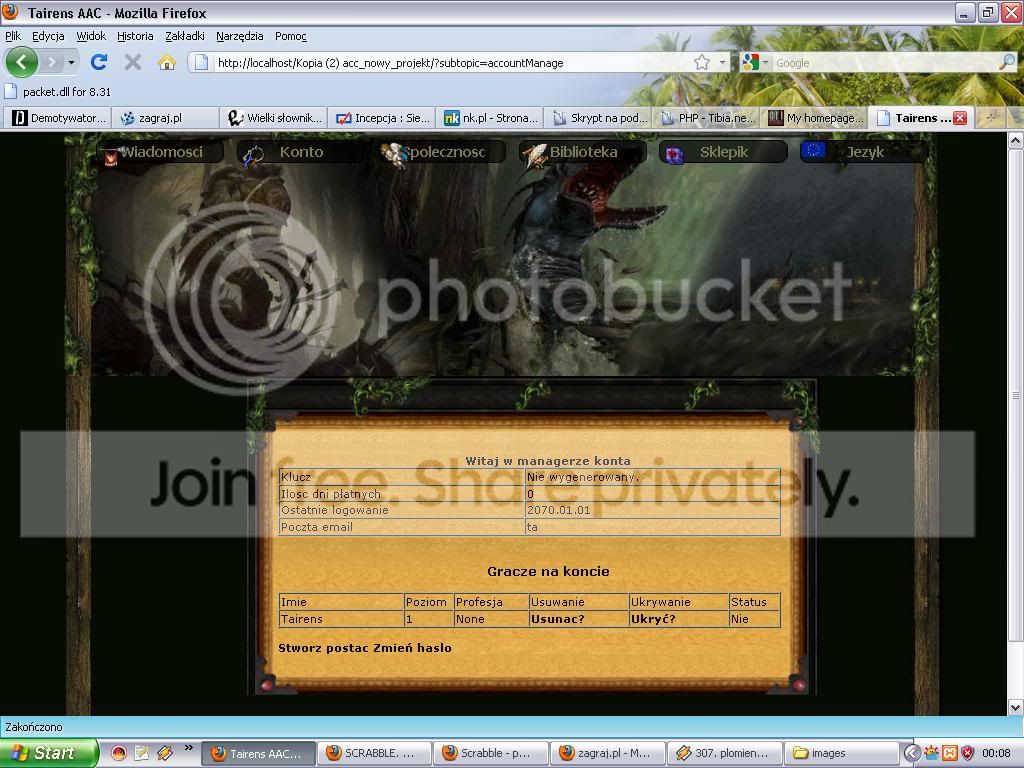Open the Historia menu
Viewport: 1024px width, 768px height.
(135, 36)
